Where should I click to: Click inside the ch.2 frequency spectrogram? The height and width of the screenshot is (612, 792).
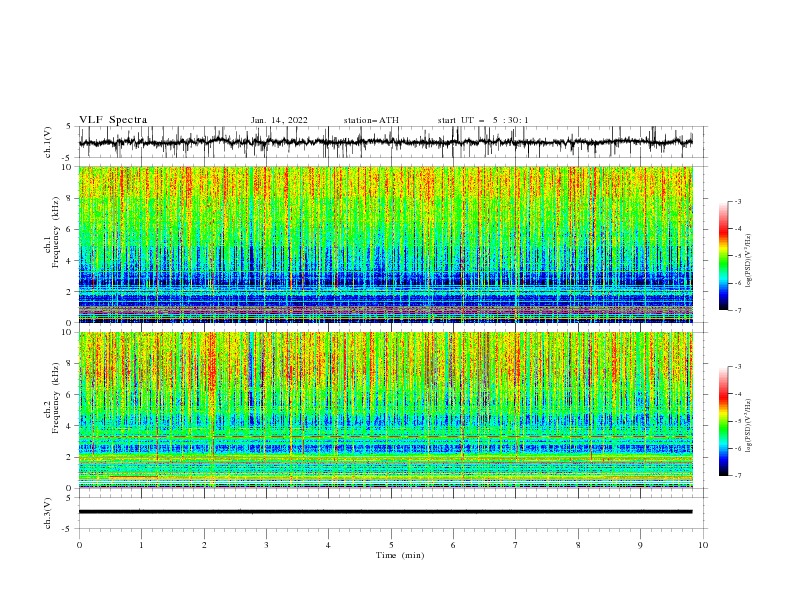click(385, 410)
